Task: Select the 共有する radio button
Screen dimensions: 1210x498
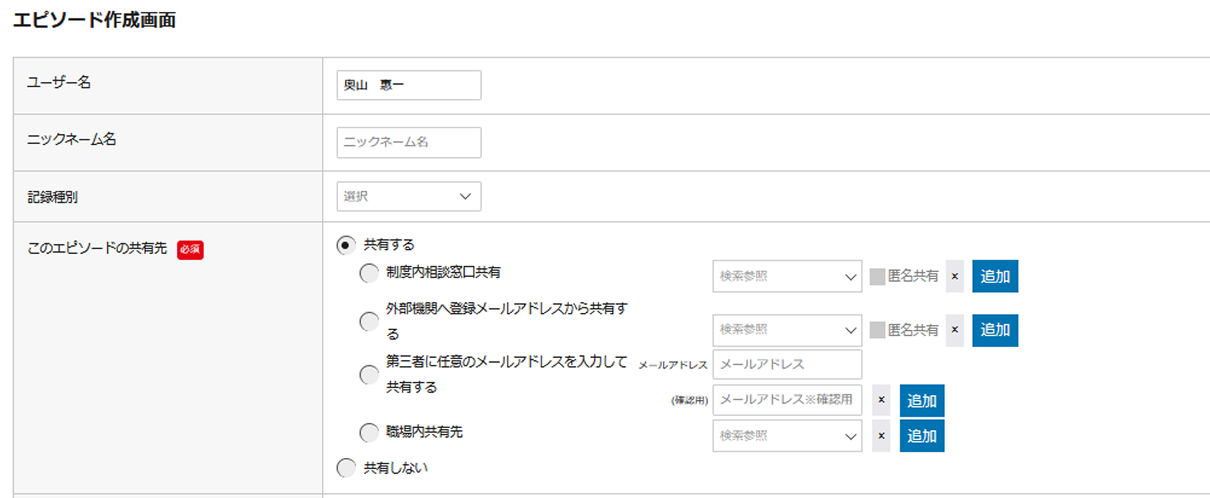Action: 346,244
